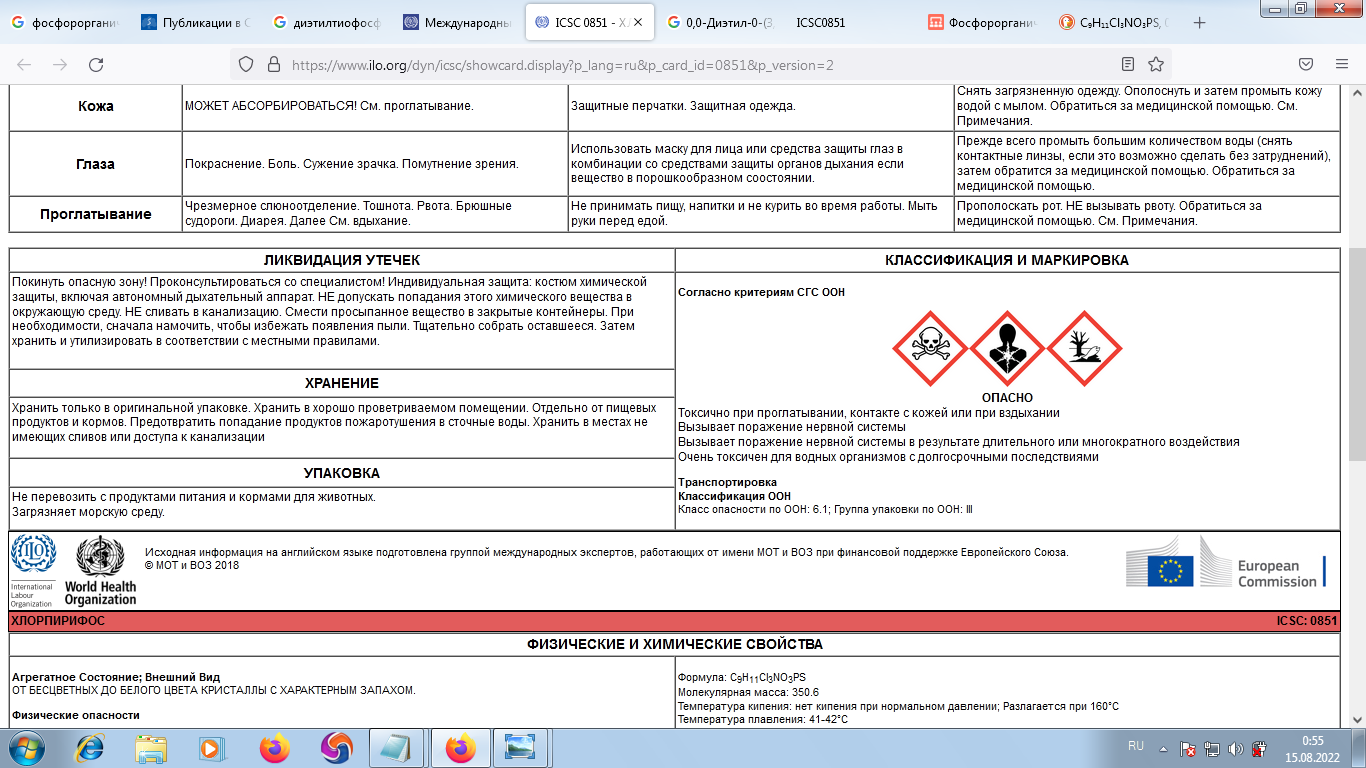View site security info via padlock icon
1366x768 pixels.
coord(272,65)
